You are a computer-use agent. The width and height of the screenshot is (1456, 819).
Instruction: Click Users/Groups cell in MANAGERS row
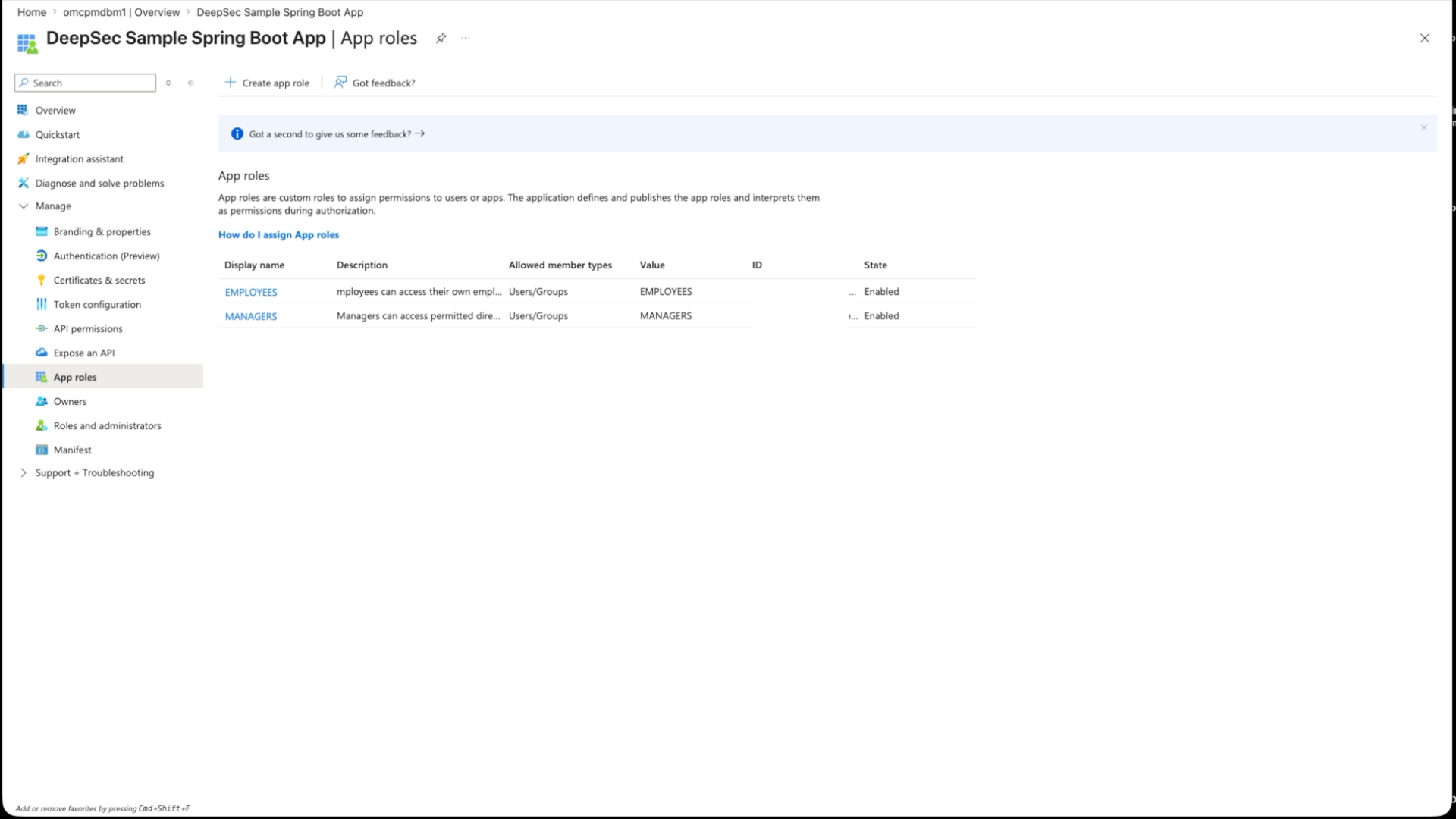click(x=538, y=315)
